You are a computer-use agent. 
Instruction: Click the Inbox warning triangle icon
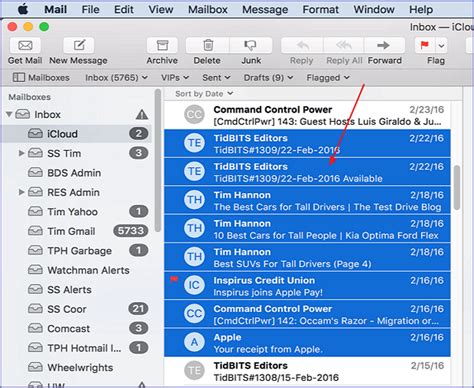coord(142,115)
